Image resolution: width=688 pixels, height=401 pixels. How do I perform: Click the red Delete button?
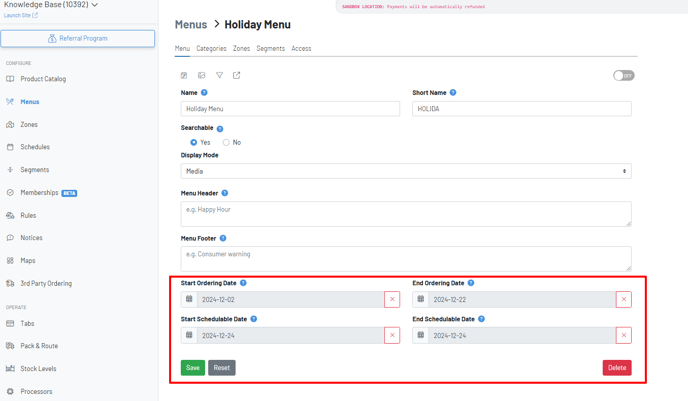point(616,368)
